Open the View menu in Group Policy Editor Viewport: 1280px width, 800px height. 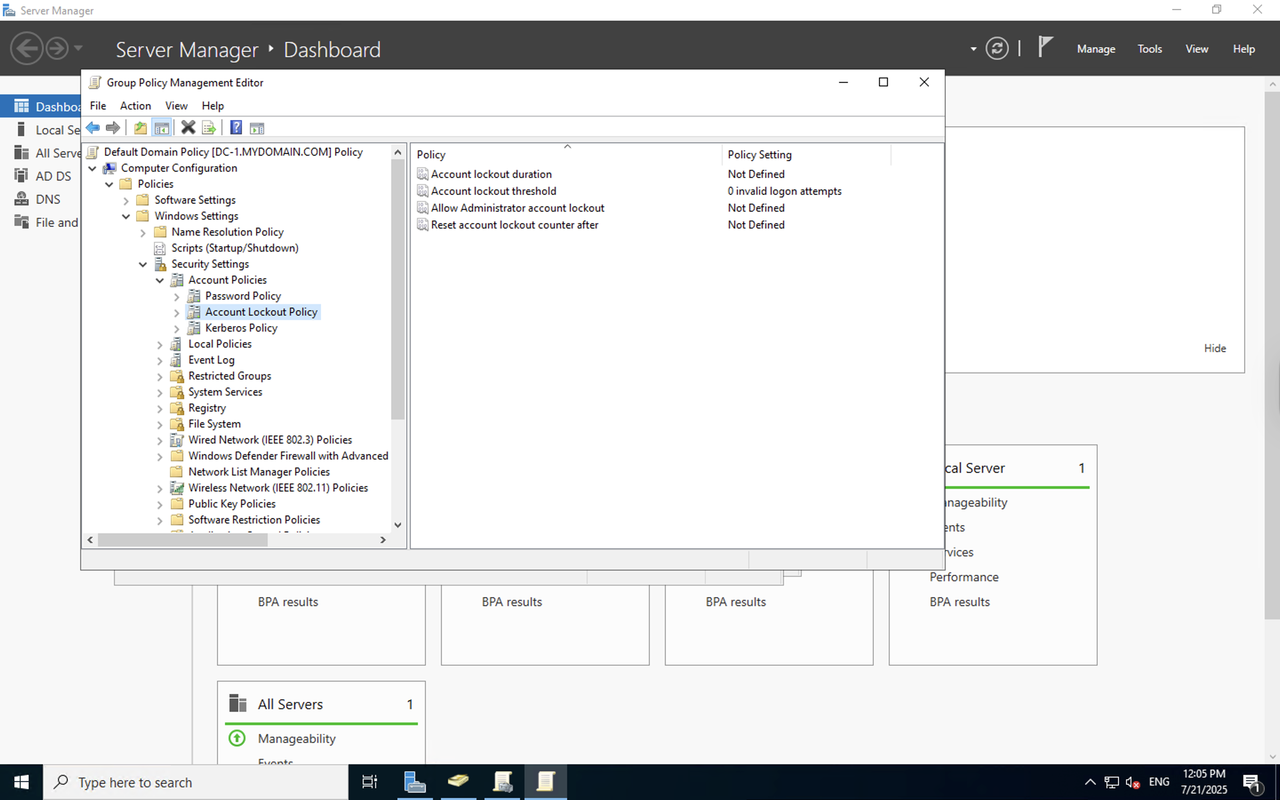(177, 105)
